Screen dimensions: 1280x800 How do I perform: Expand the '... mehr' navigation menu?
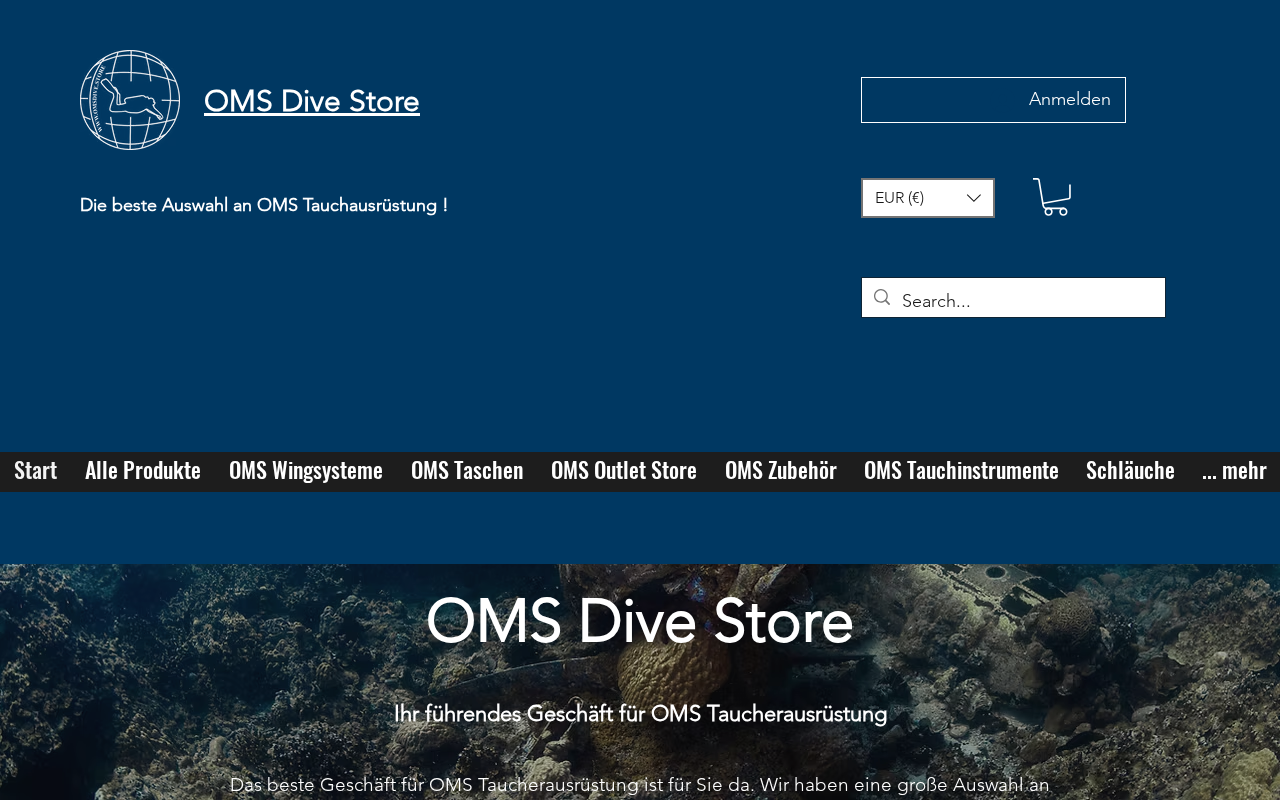[x=1234, y=470]
